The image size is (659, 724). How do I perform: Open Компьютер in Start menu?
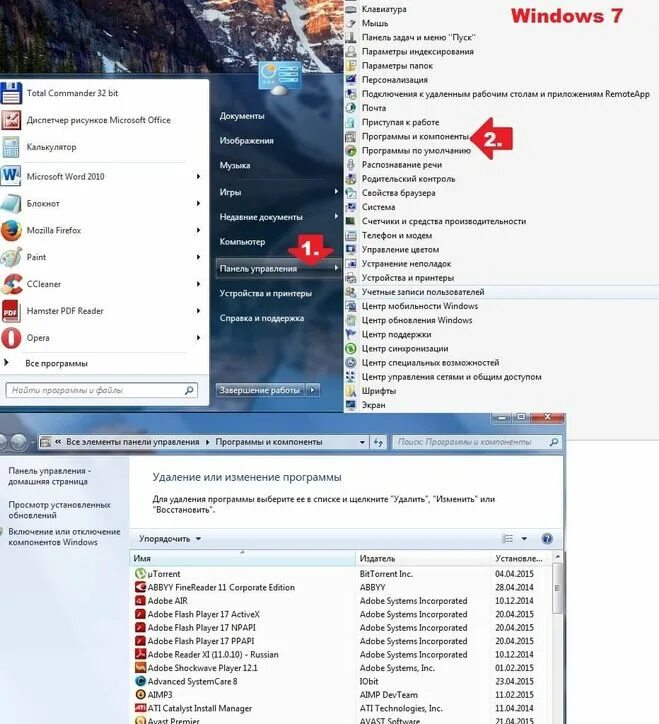(x=242, y=241)
